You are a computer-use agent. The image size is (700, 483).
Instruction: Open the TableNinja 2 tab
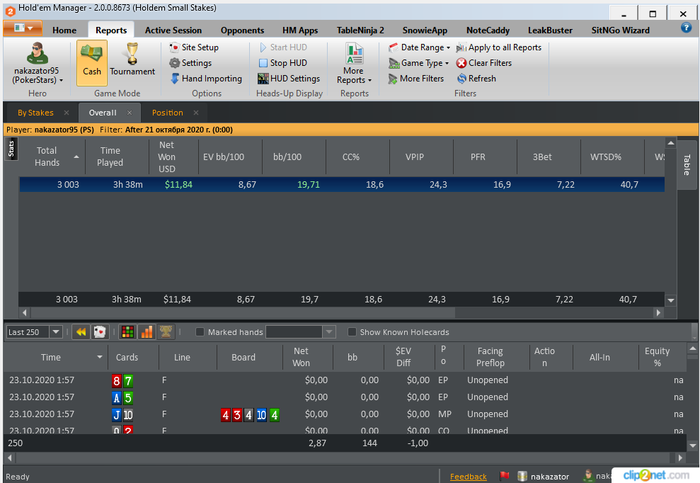[360, 30]
